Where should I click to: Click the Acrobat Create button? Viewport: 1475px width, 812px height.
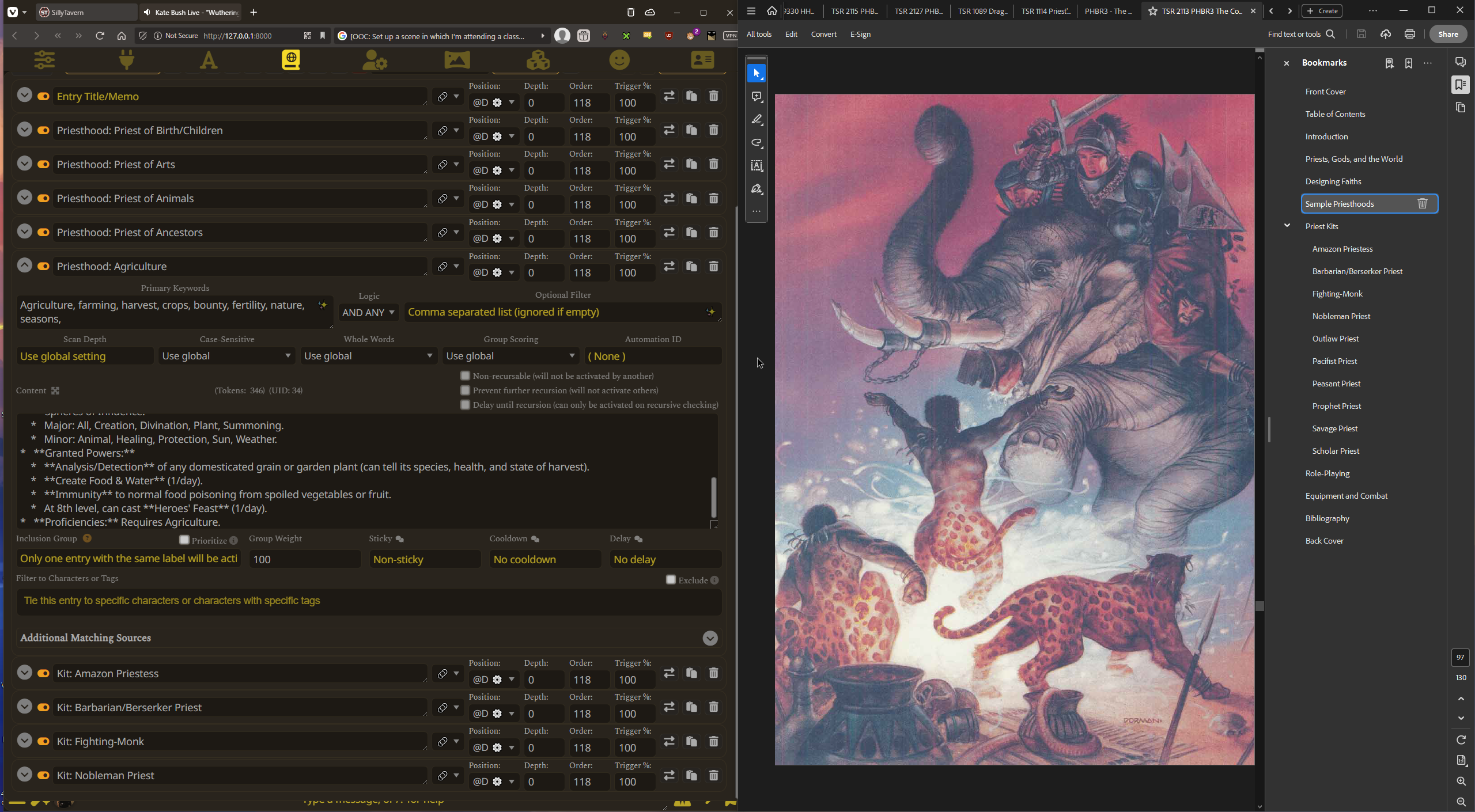[x=1322, y=11]
